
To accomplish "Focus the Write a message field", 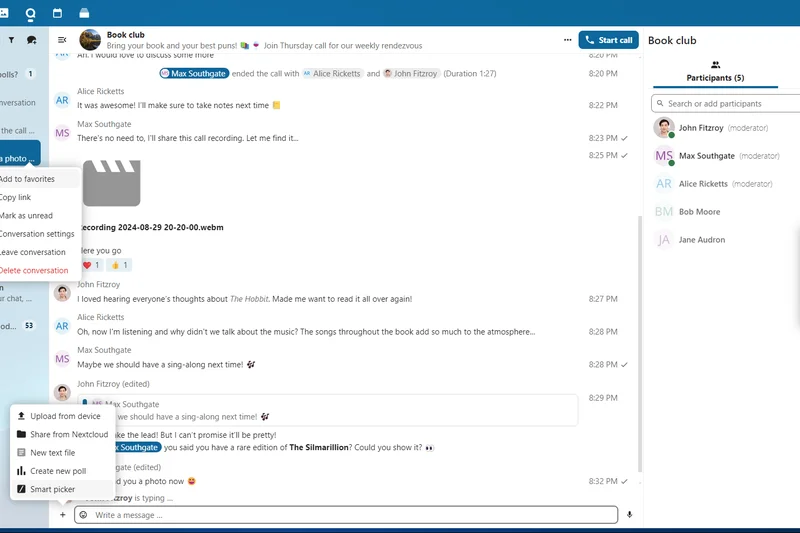I will pos(346,515).
